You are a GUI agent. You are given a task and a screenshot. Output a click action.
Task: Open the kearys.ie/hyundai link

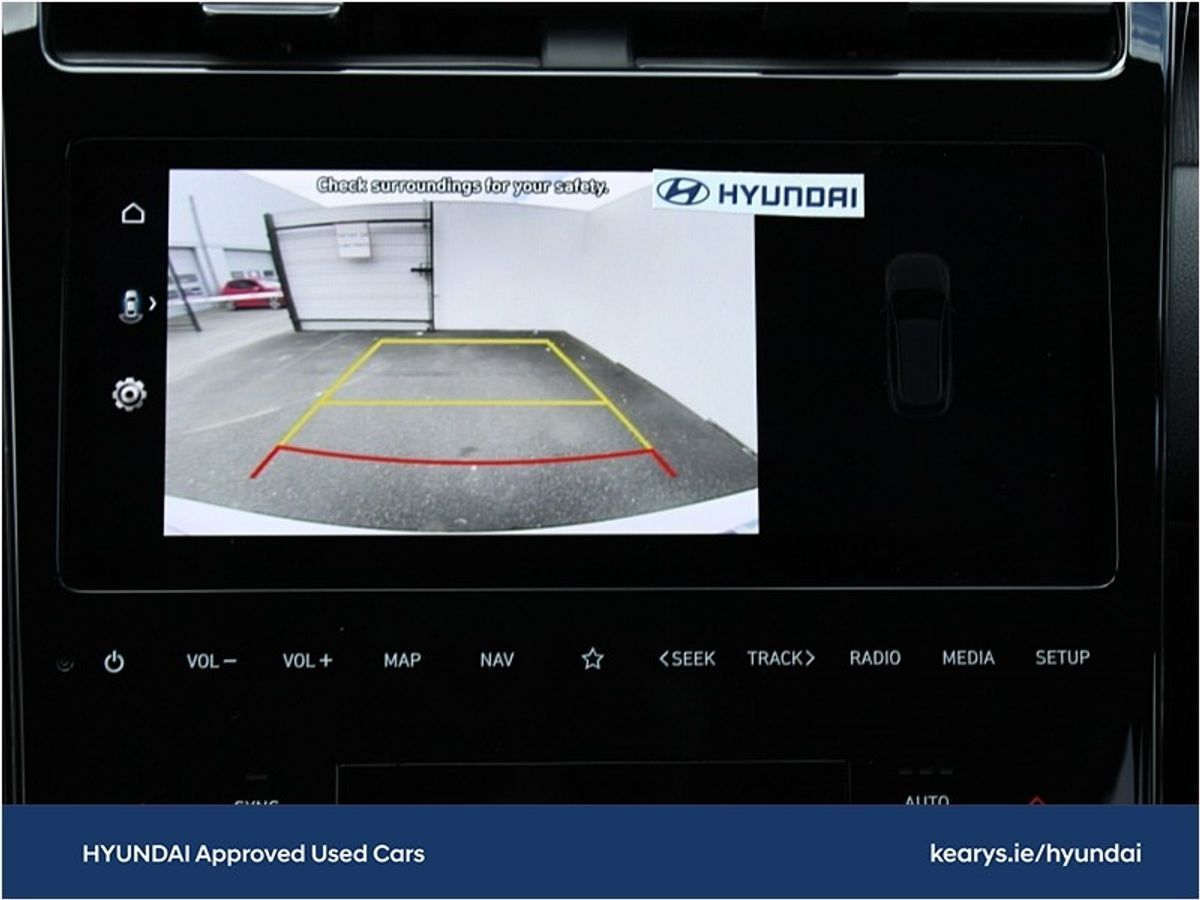1035,854
